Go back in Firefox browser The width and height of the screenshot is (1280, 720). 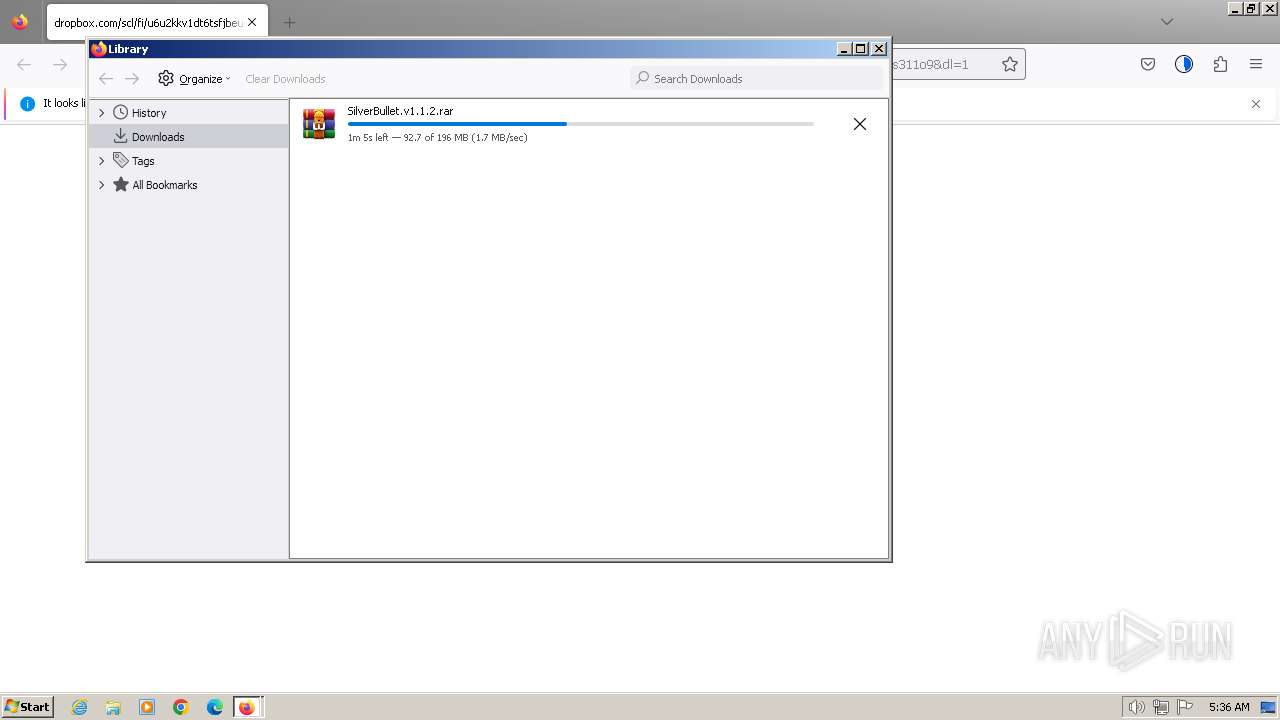tap(24, 64)
